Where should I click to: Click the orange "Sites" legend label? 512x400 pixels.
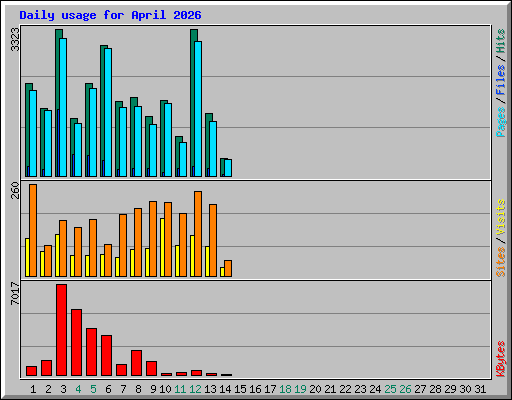pyautogui.click(x=500, y=262)
